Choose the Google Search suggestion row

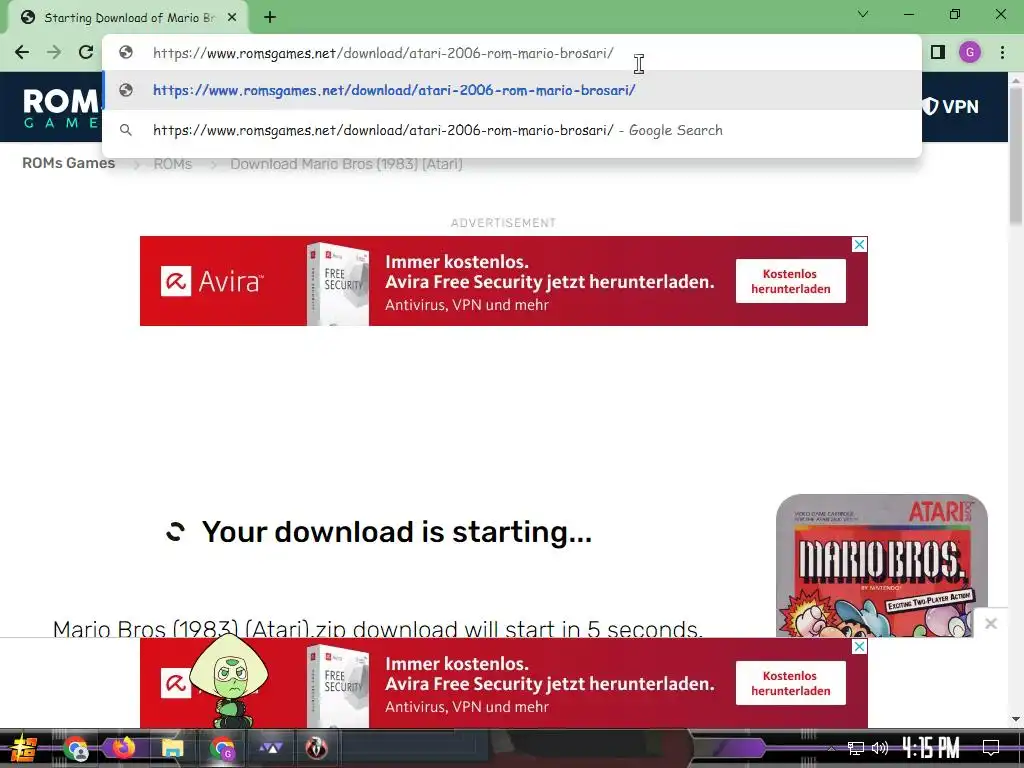[512, 130]
